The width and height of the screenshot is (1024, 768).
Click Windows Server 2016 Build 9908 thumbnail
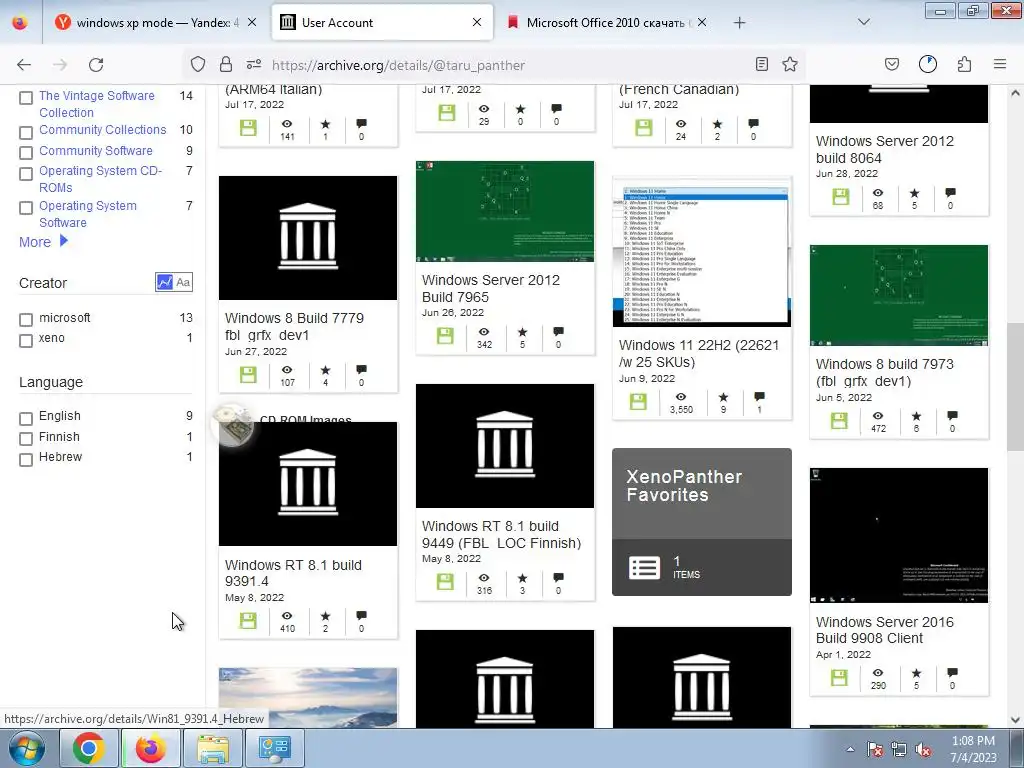tap(899, 536)
